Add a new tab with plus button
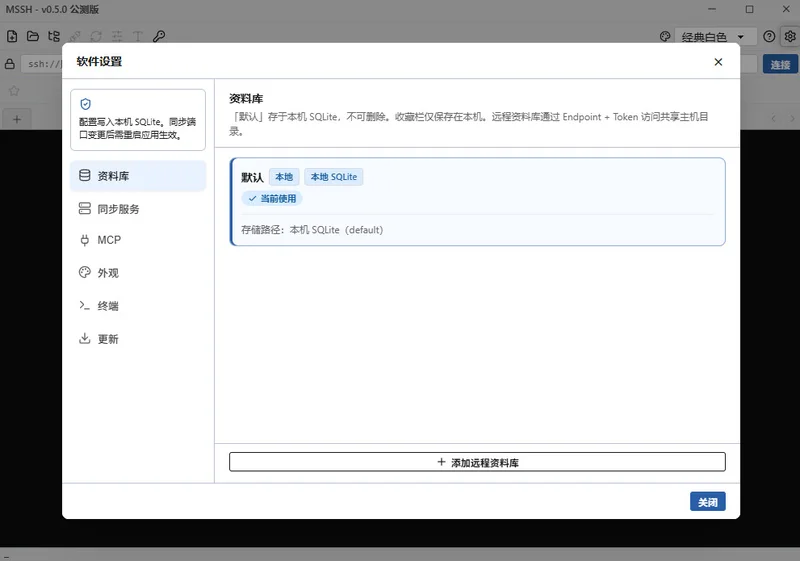This screenshot has height=561, width=800. (x=17, y=119)
